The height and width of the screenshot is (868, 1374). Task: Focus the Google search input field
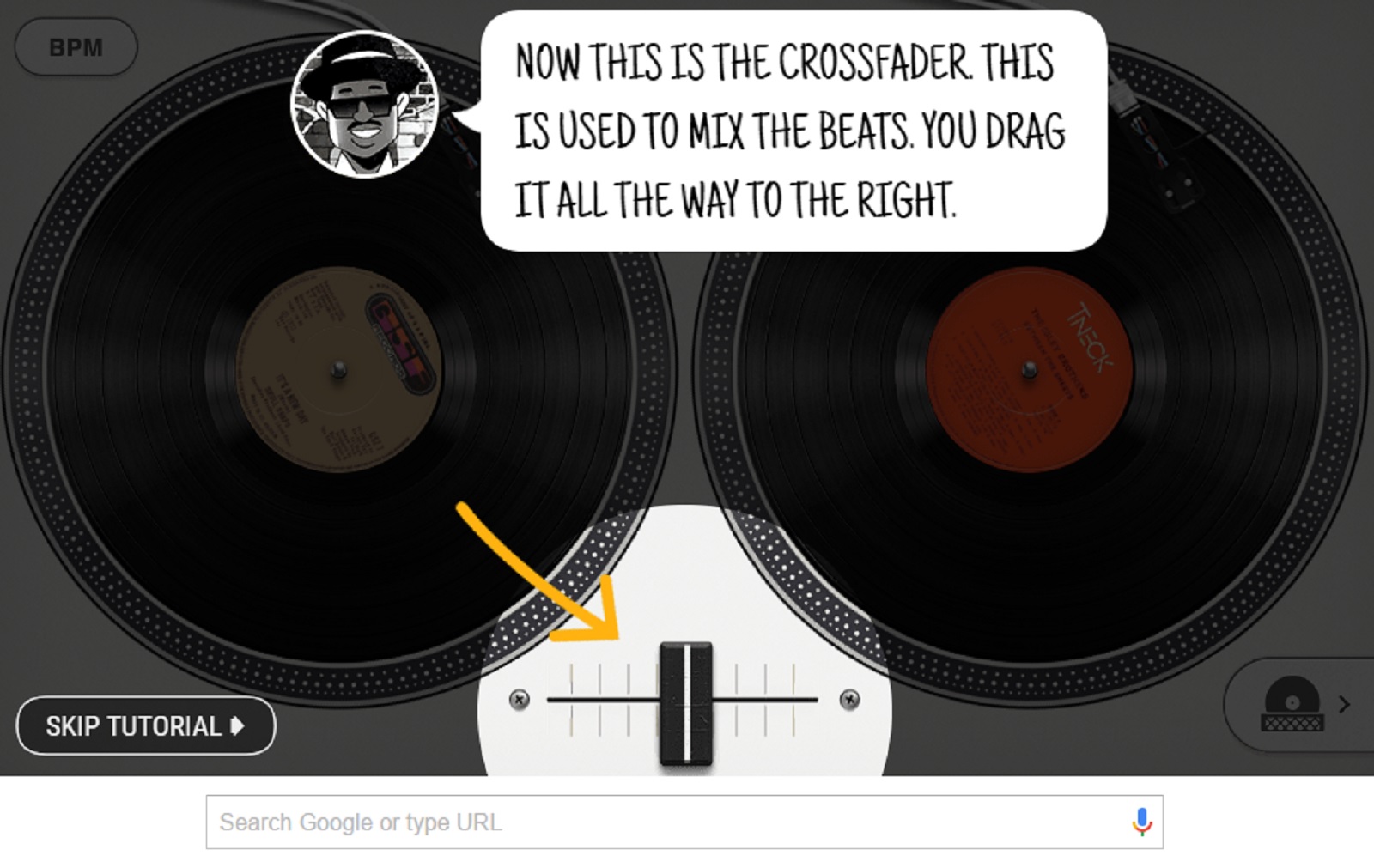pos(684,822)
